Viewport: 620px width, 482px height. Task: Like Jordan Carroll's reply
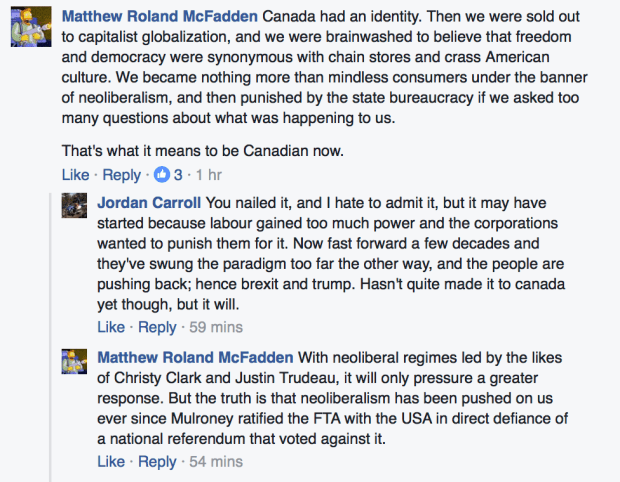click(x=111, y=327)
